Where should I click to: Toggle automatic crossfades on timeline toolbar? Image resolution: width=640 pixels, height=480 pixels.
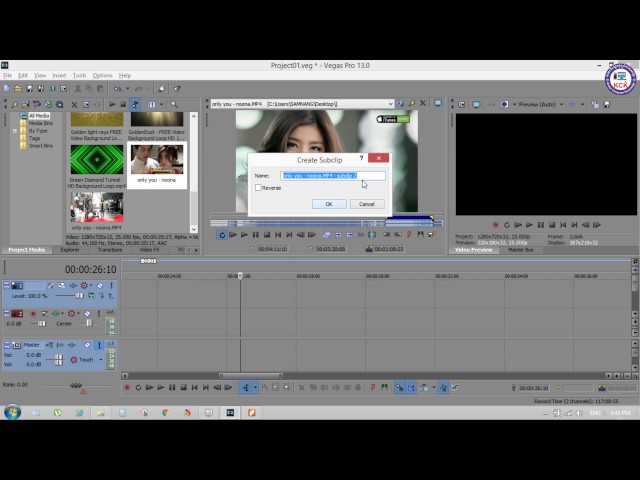(411, 387)
